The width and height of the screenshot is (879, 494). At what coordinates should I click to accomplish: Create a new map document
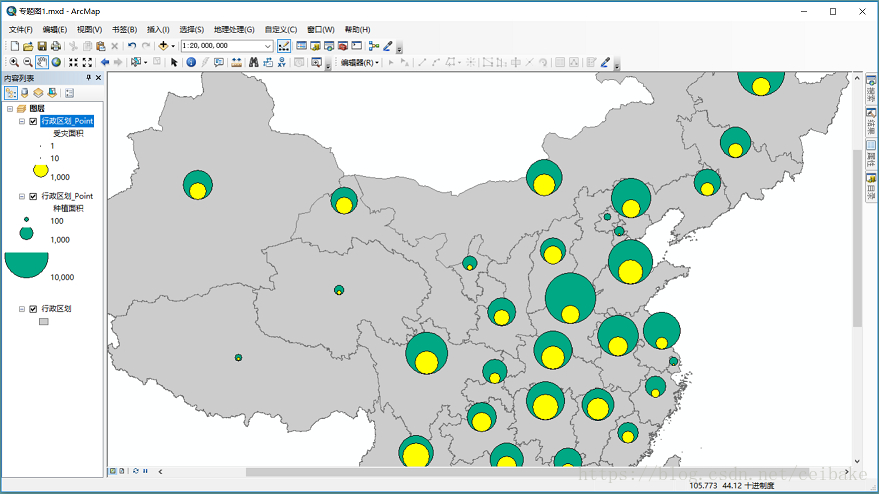pos(15,46)
